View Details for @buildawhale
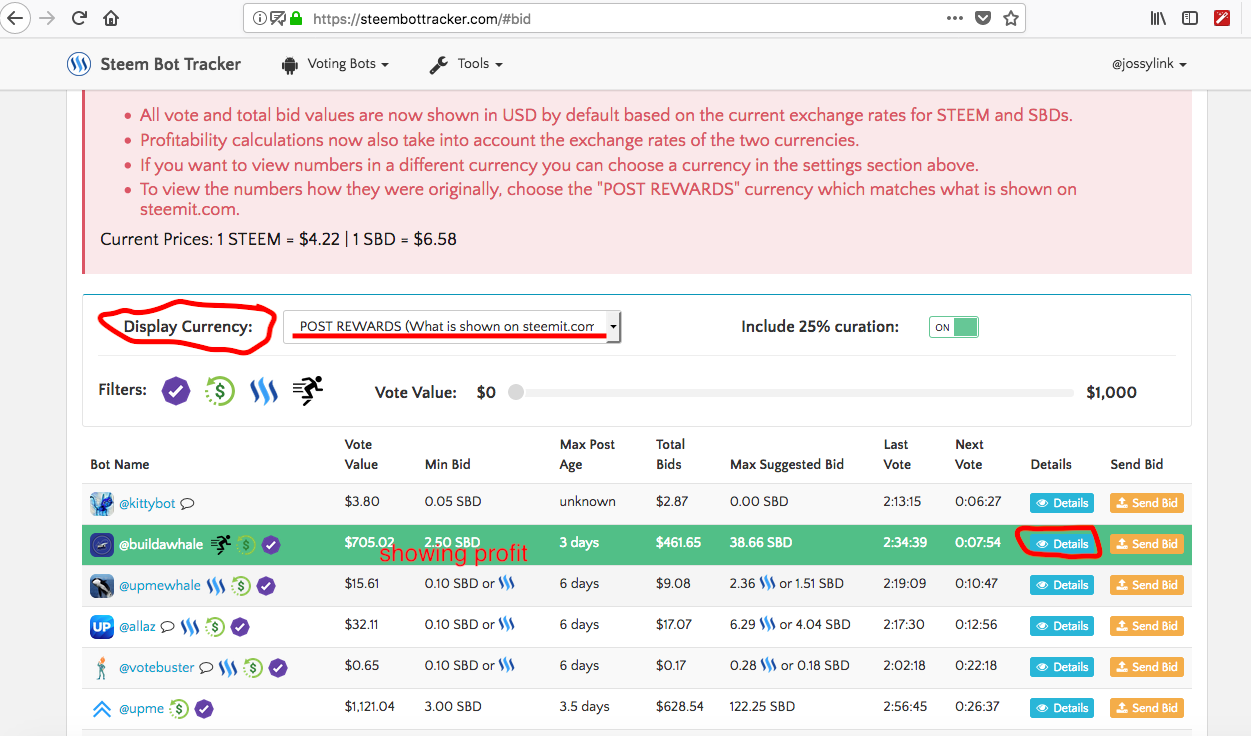The image size is (1251, 736). pos(1061,544)
